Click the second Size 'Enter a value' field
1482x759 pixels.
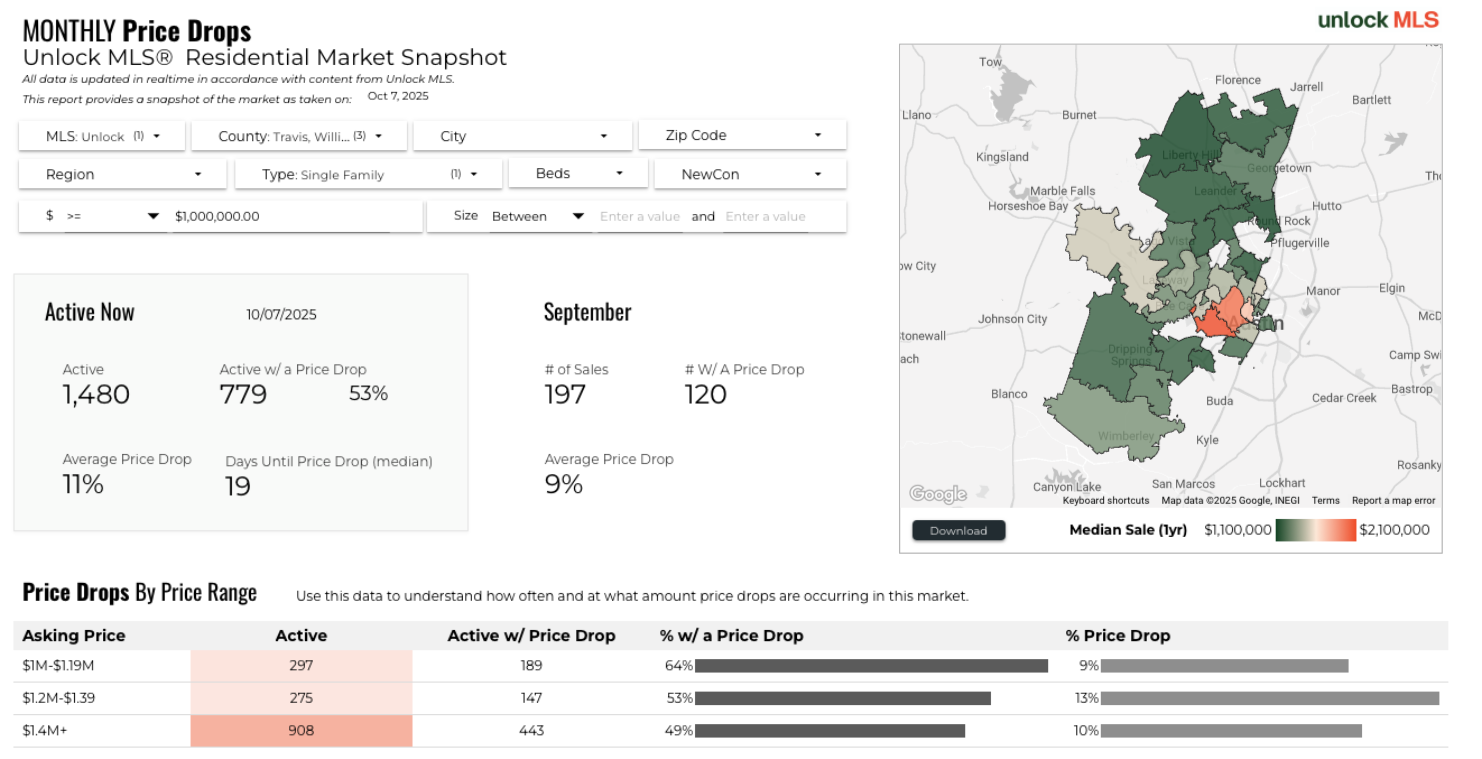pyautogui.click(x=765, y=216)
